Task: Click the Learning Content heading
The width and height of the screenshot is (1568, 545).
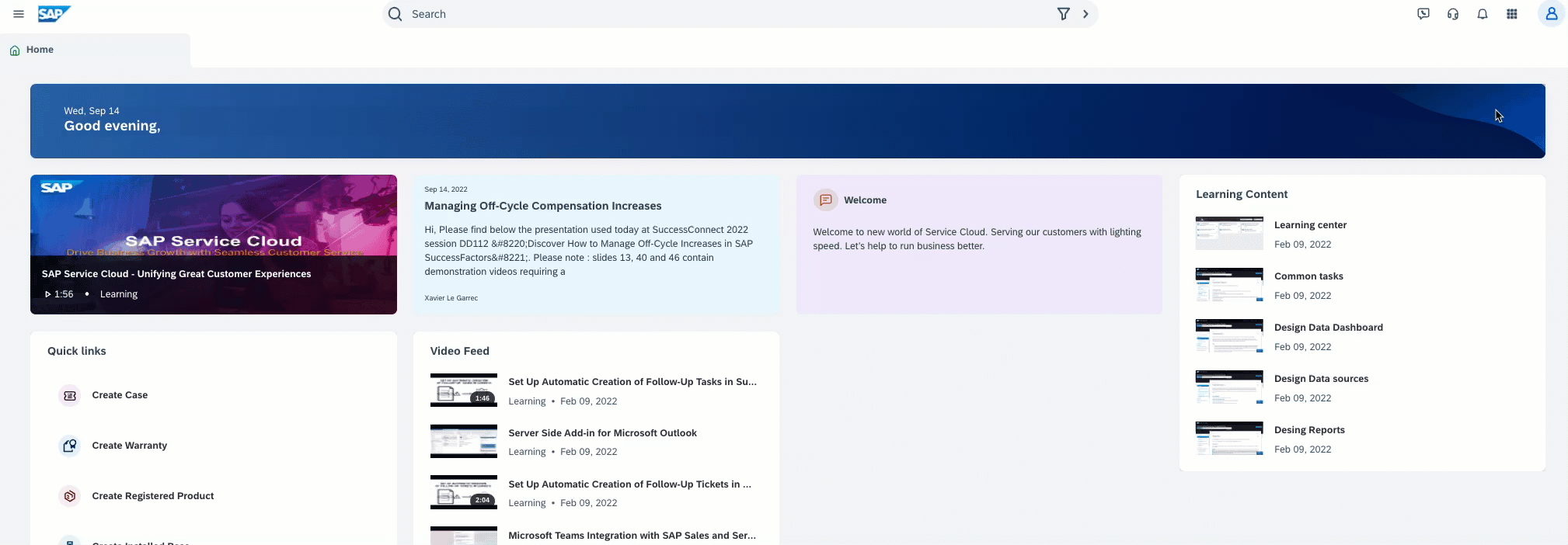Action: click(x=1242, y=194)
